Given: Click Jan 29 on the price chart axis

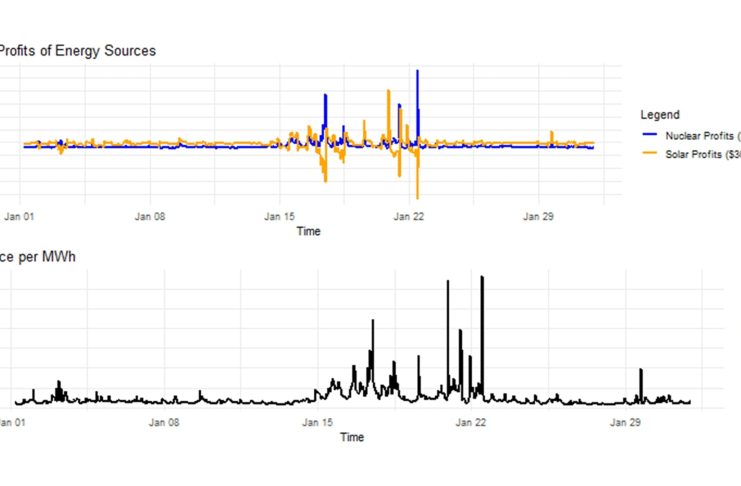Looking at the screenshot, I should [626, 423].
